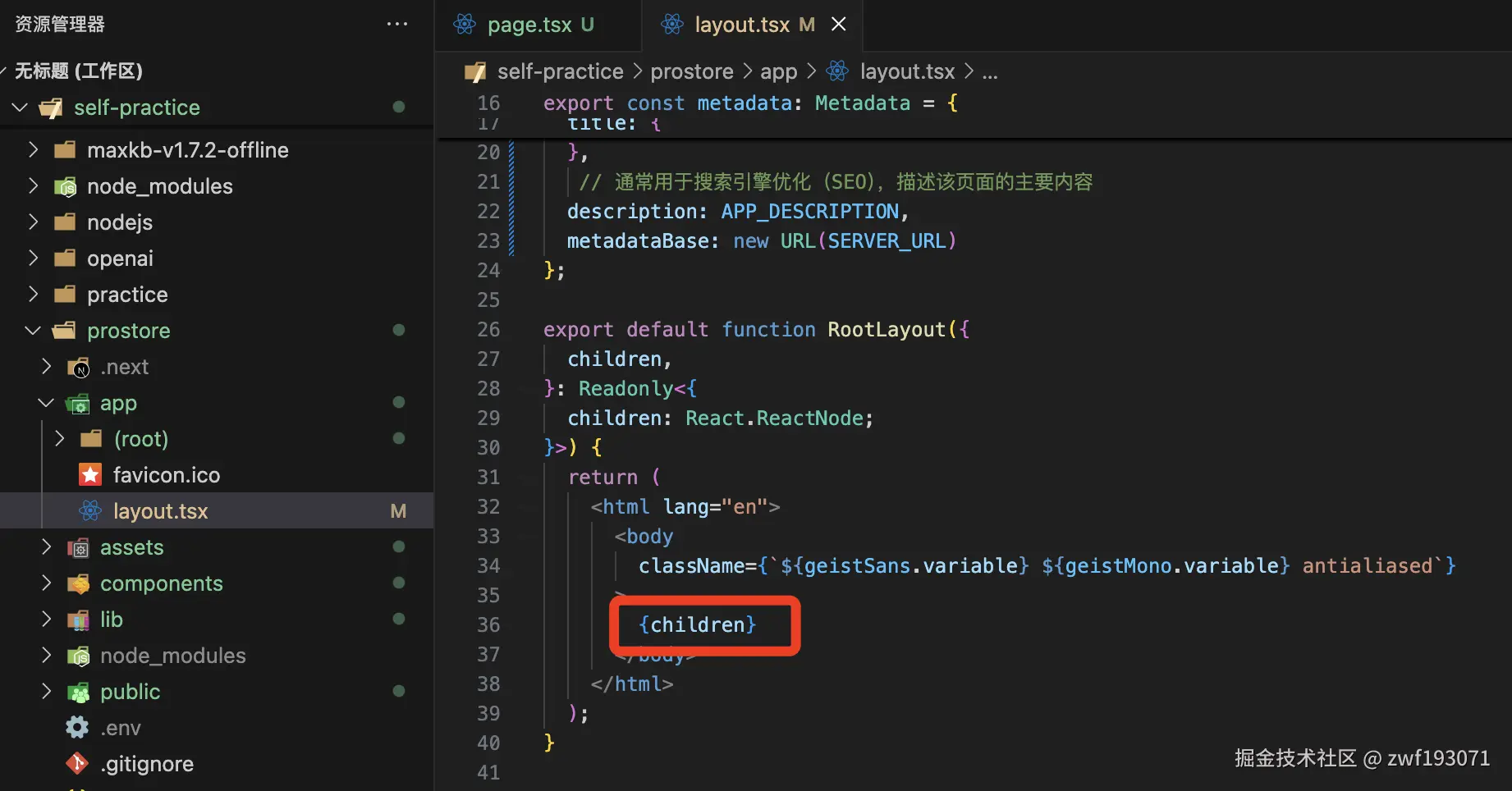Click self-practice breadcrumb segment
The height and width of the screenshot is (791, 1512).
point(560,72)
